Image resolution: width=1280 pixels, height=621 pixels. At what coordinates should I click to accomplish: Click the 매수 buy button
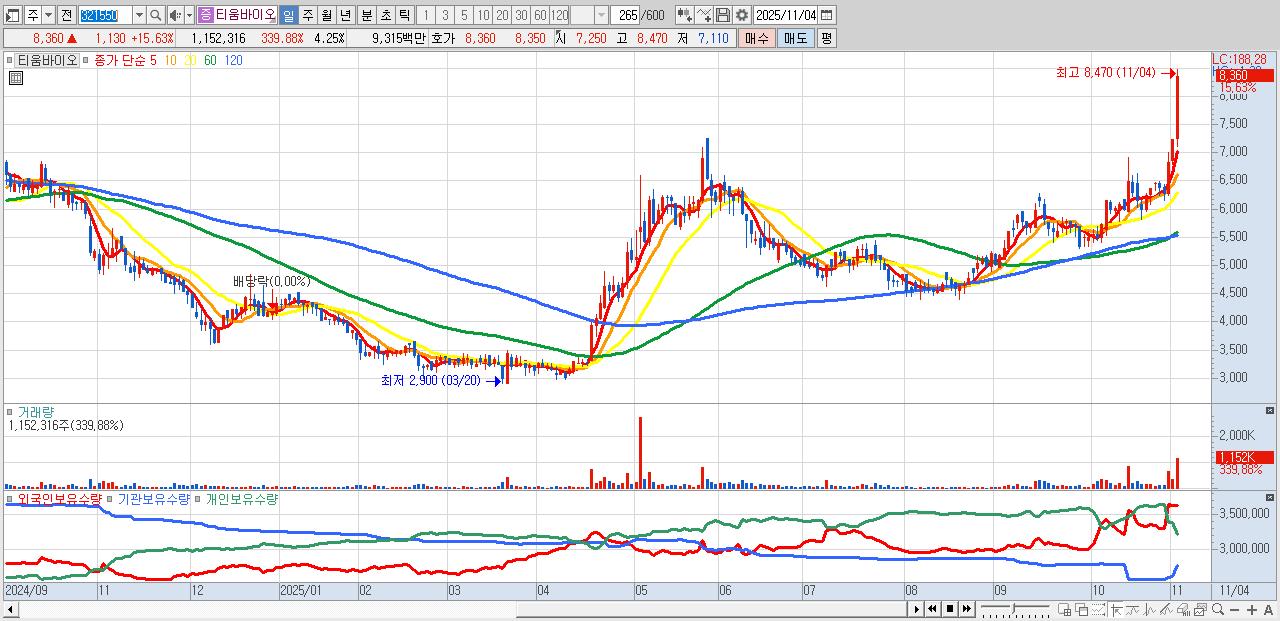tap(757, 38)
